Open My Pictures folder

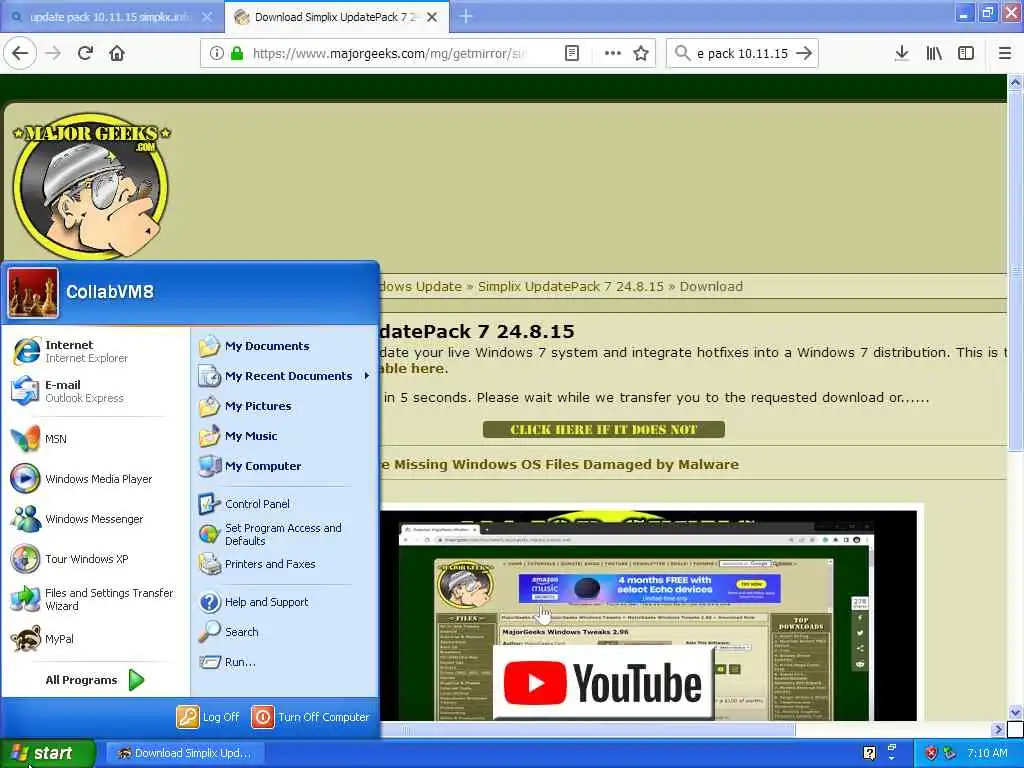[285, 406]
